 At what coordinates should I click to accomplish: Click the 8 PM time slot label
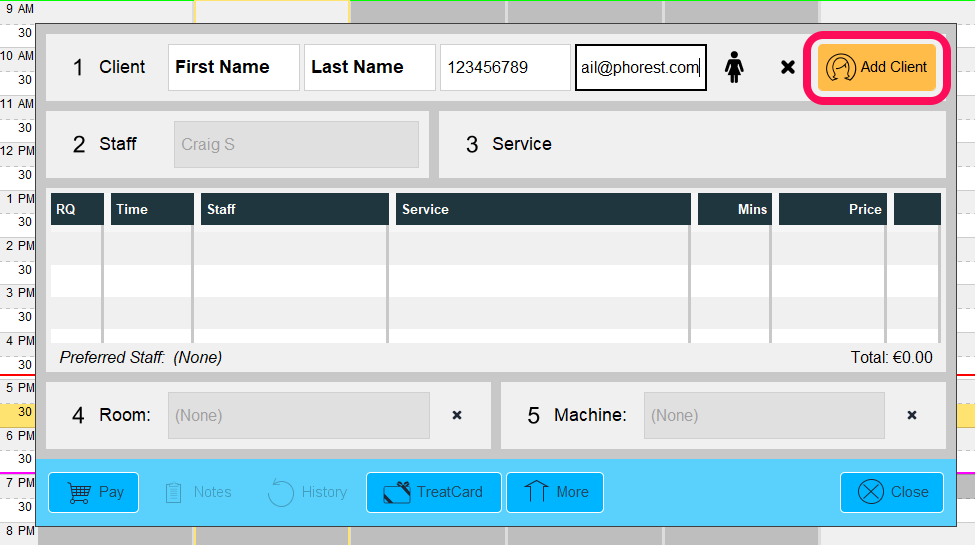tap(20, 531)
